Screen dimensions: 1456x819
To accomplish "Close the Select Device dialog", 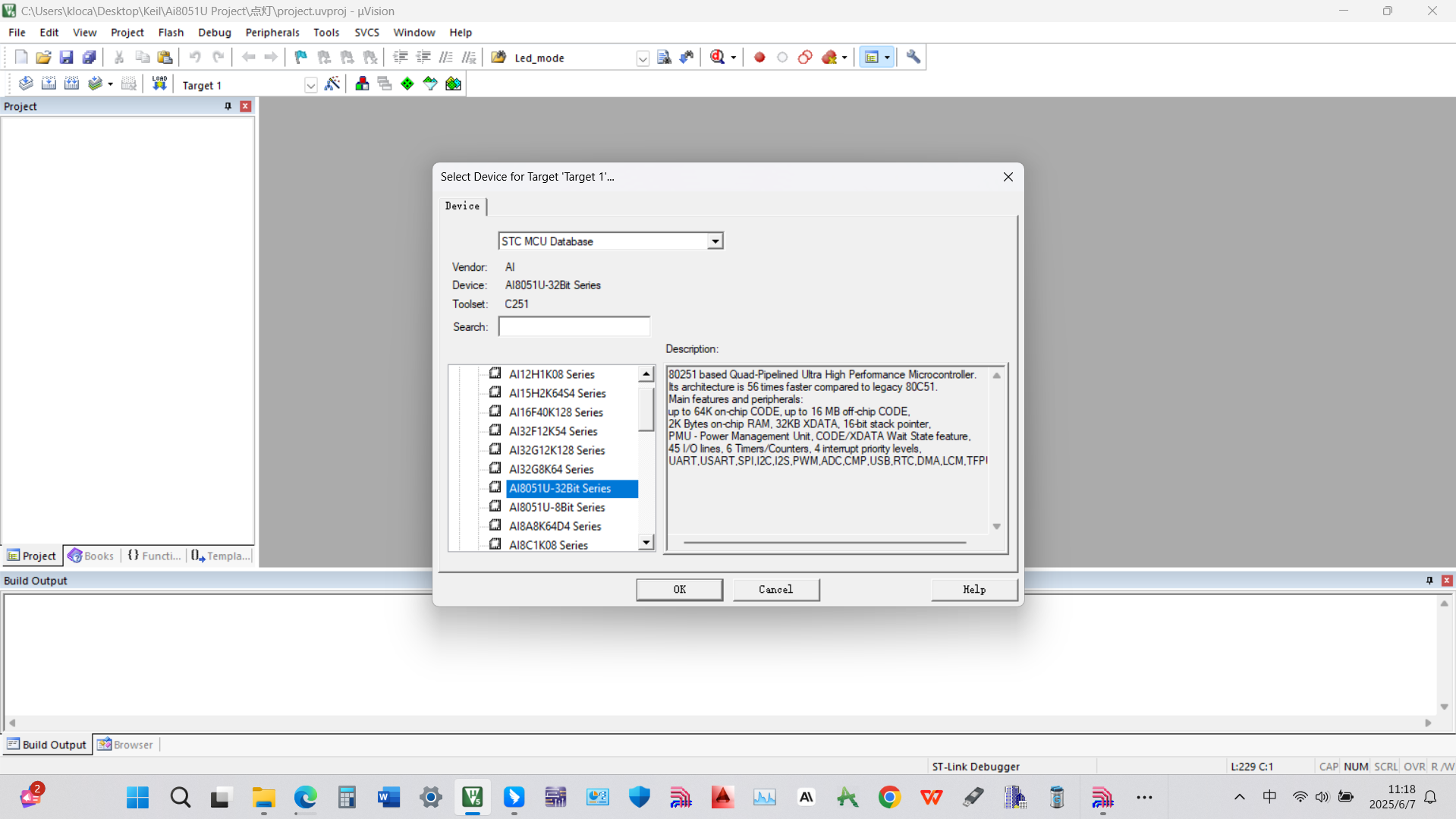I will point(1008,177).
